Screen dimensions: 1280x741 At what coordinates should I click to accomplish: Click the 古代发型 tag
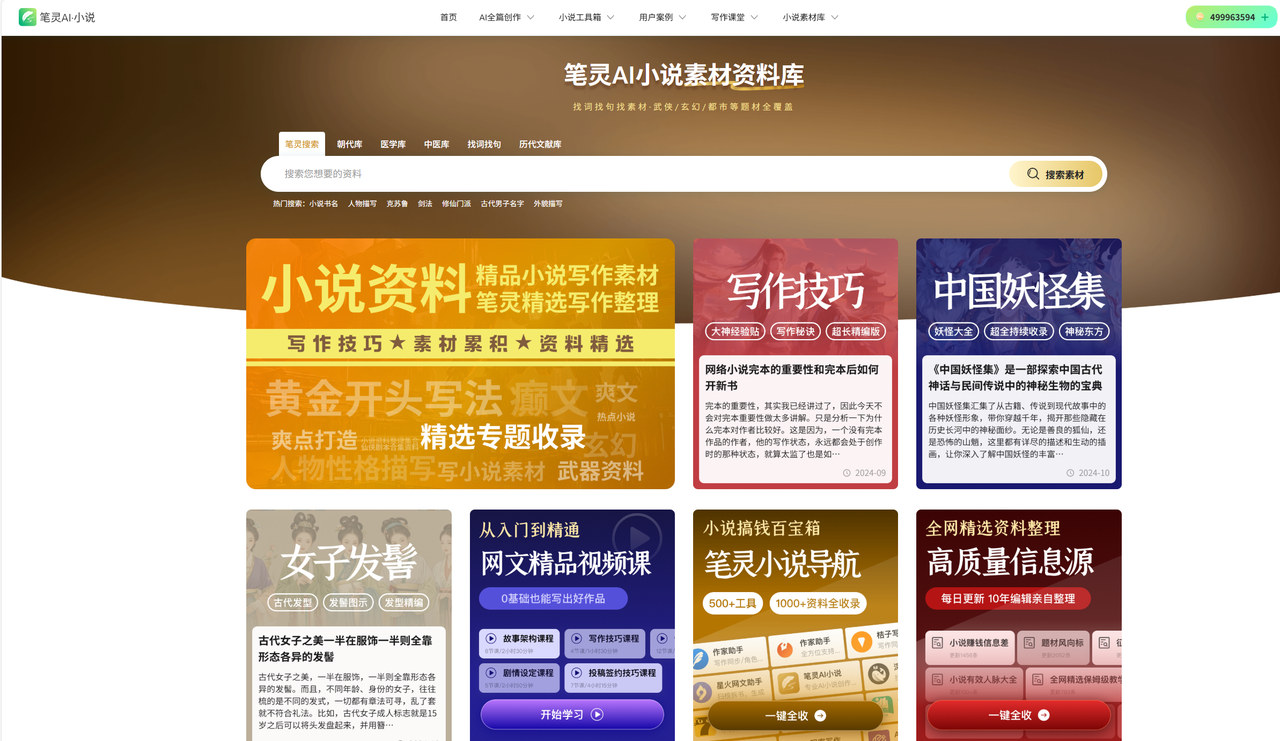(x=293, y=602)
